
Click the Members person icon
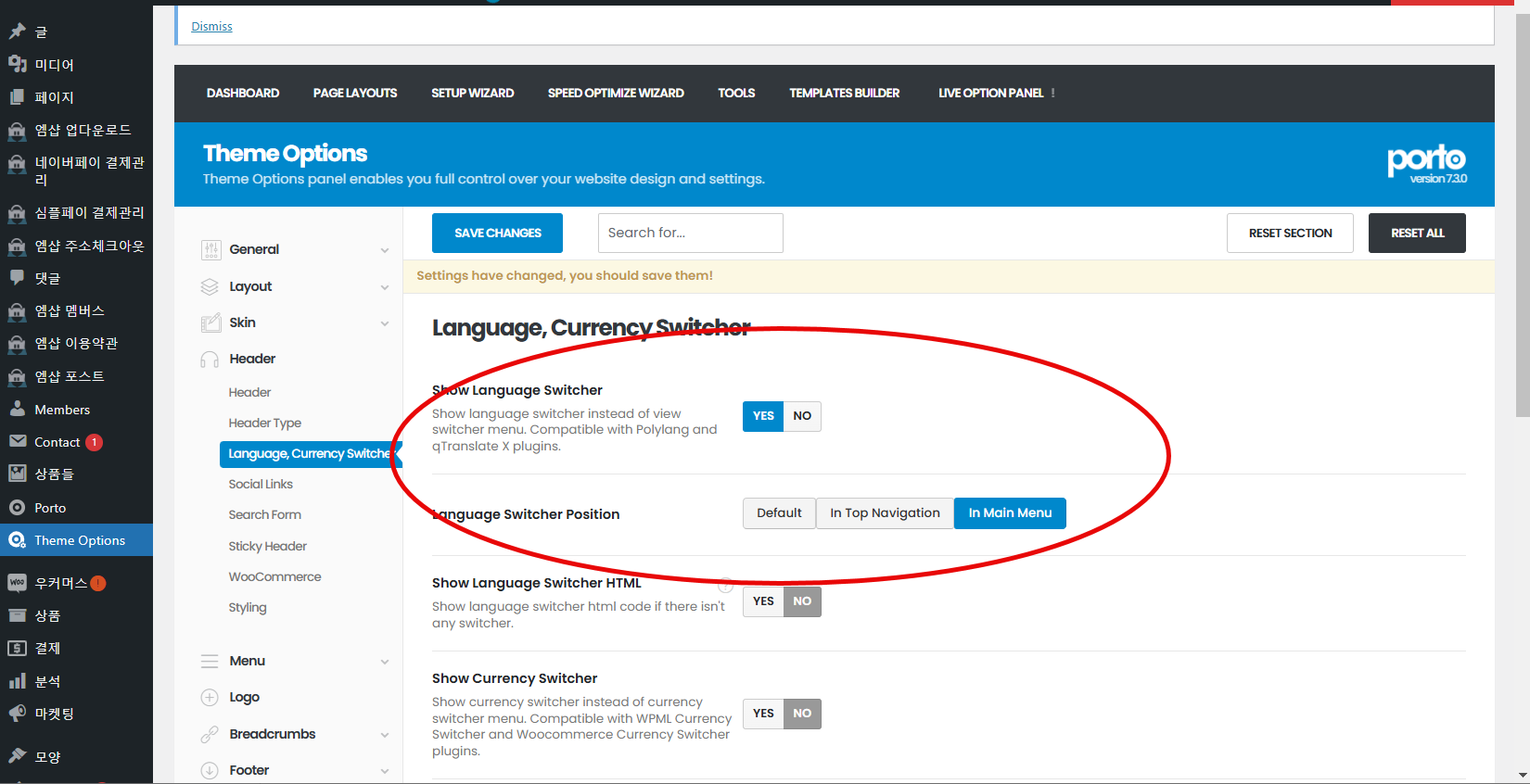click(x=17, y=409)
